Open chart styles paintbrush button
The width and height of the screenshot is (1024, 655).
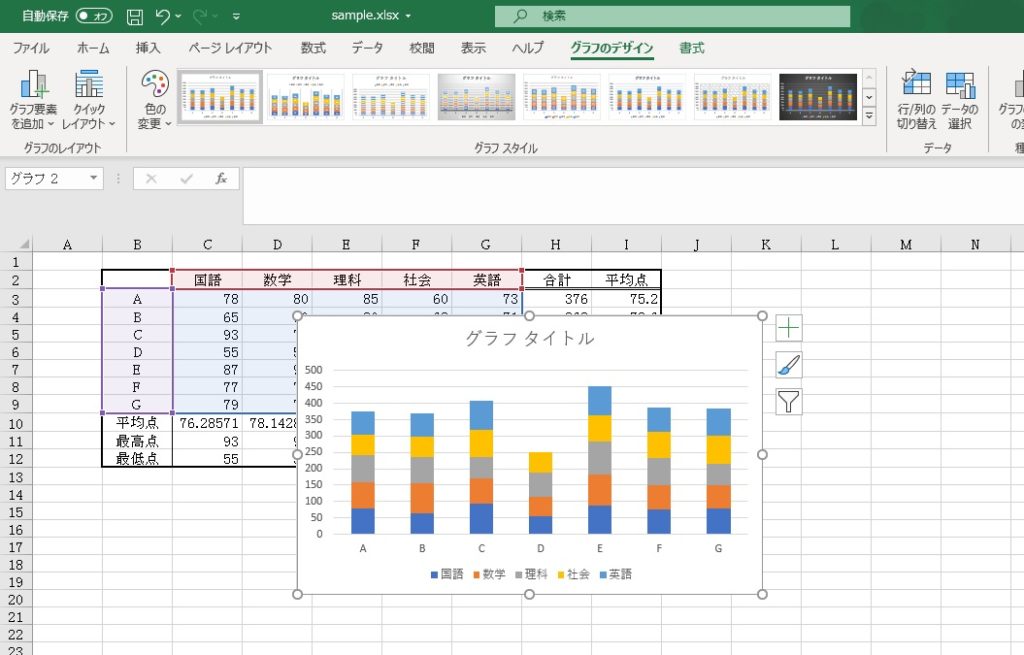[789, 365]
